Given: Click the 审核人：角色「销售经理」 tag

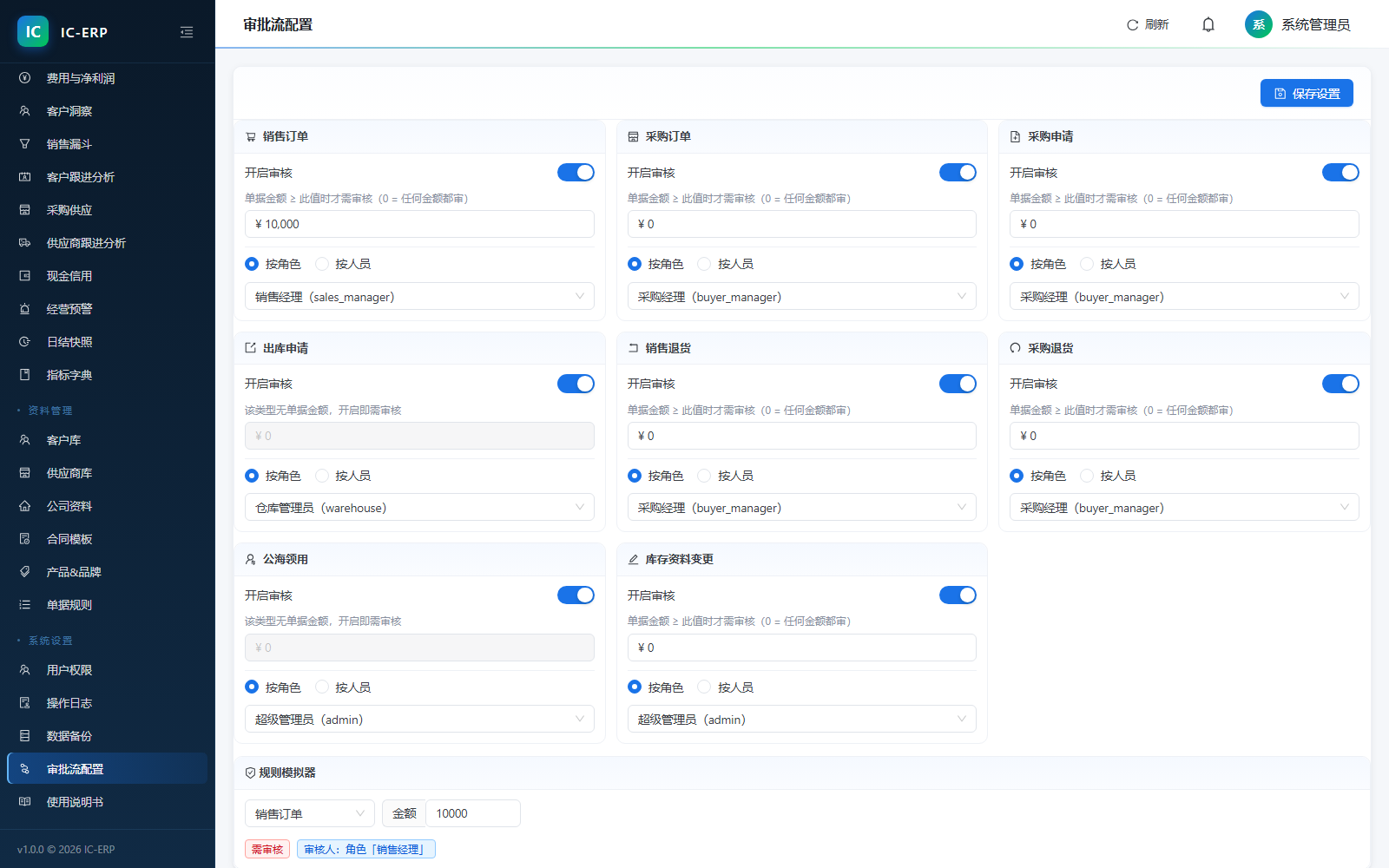Looking at the screenshot, I should point(366,849).
